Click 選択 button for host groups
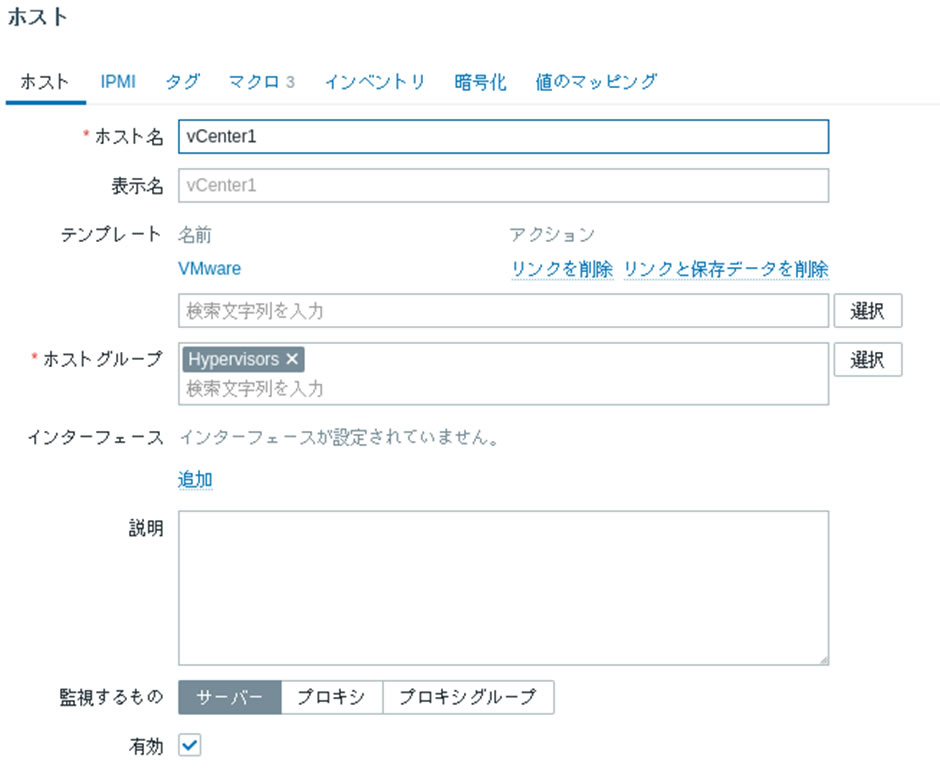The image size is (940, 775). pos(867,360)
